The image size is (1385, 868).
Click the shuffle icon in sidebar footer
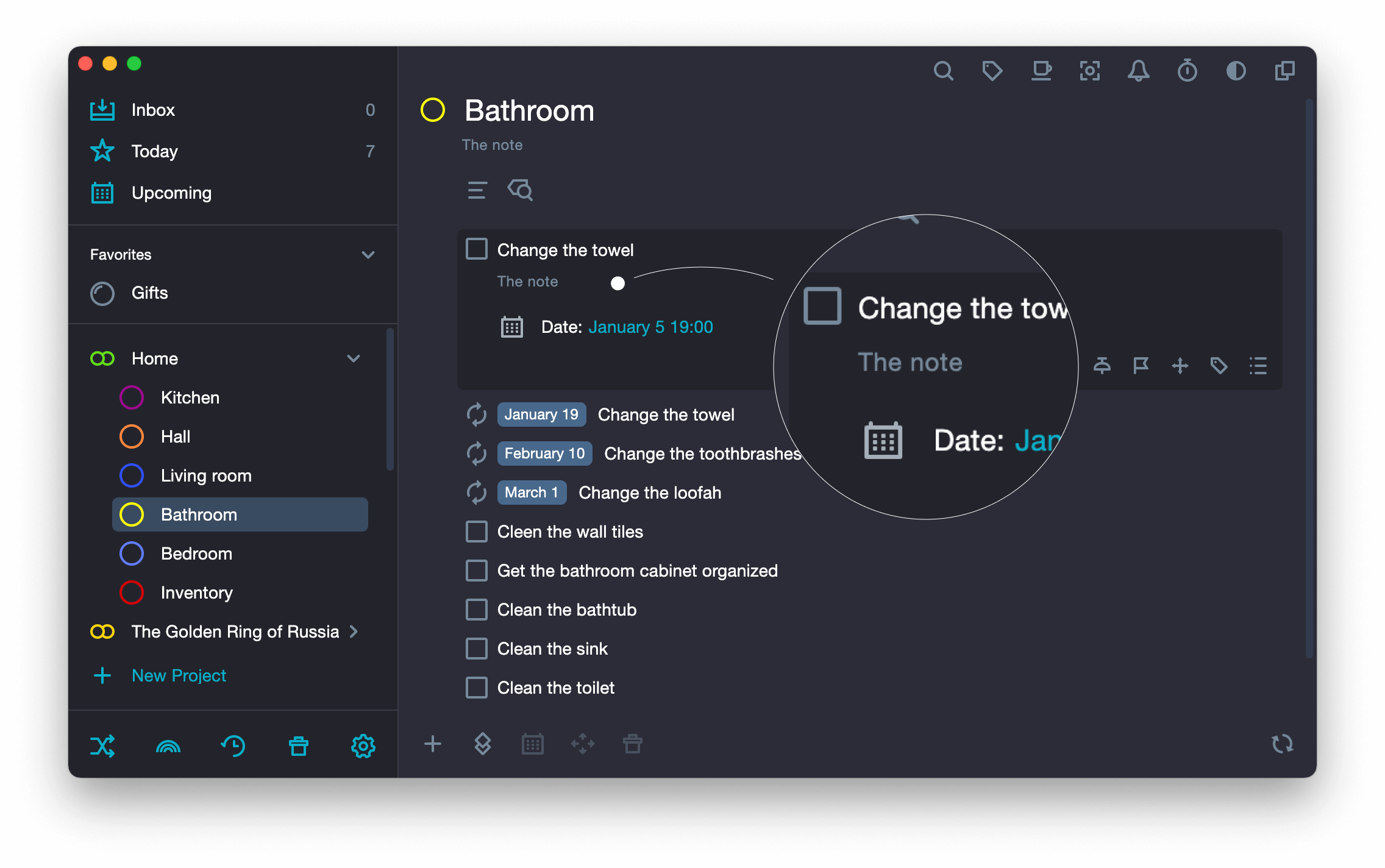tap(102, 745)
